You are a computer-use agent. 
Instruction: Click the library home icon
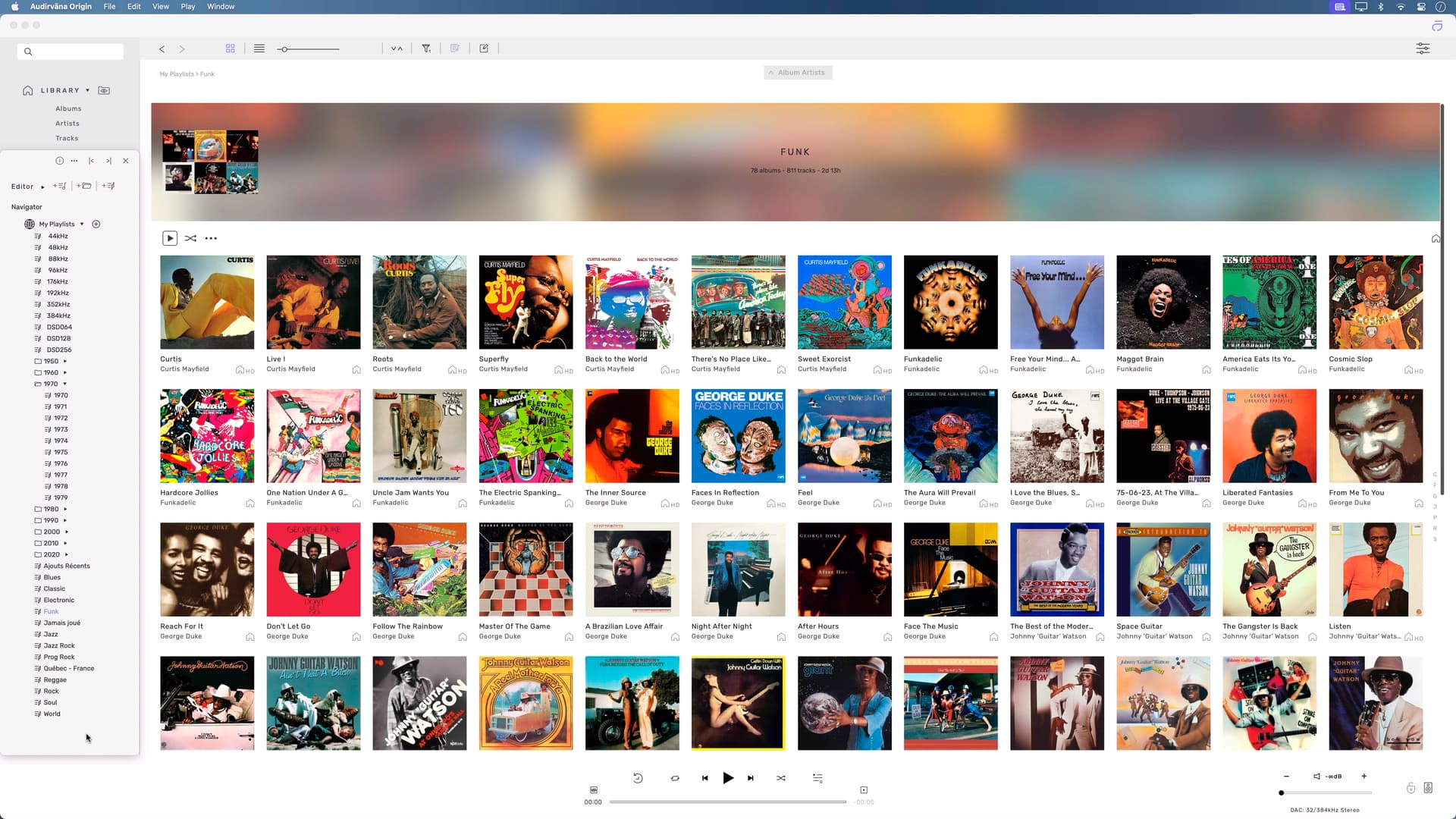pos(28,90)
